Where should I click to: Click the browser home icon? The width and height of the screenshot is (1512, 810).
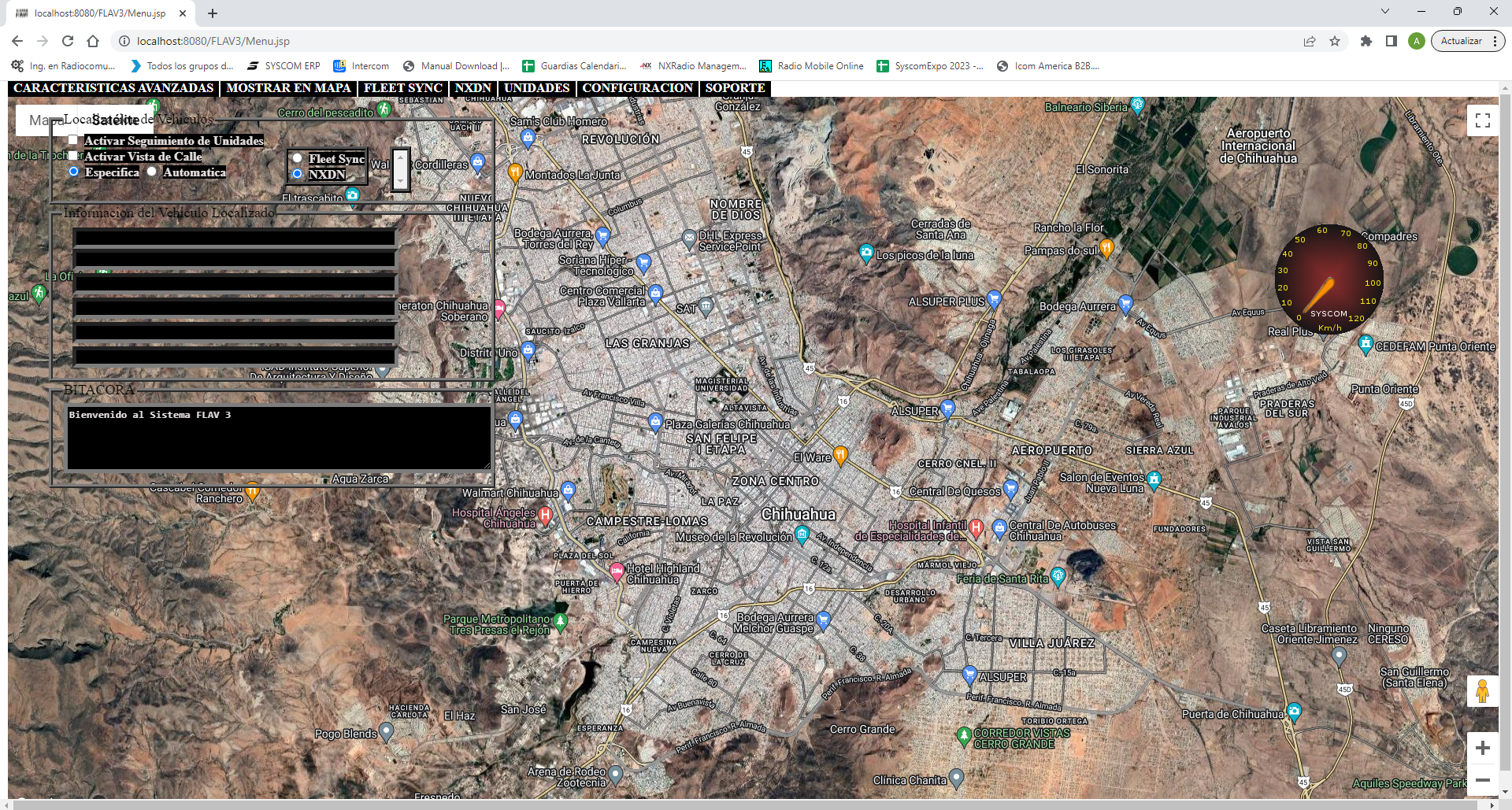pyautogui.click(x=93, y=41)
